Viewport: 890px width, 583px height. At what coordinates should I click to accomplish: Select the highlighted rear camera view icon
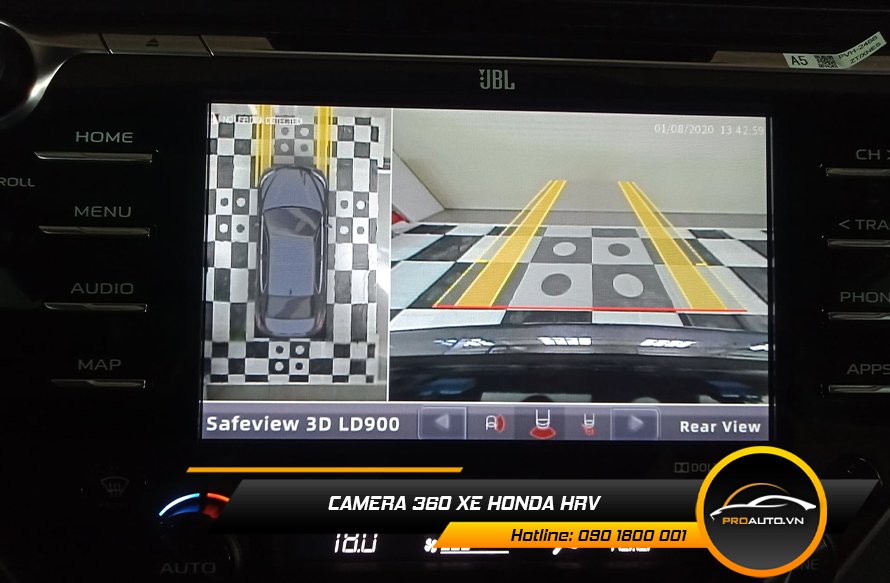coord(543,424)
